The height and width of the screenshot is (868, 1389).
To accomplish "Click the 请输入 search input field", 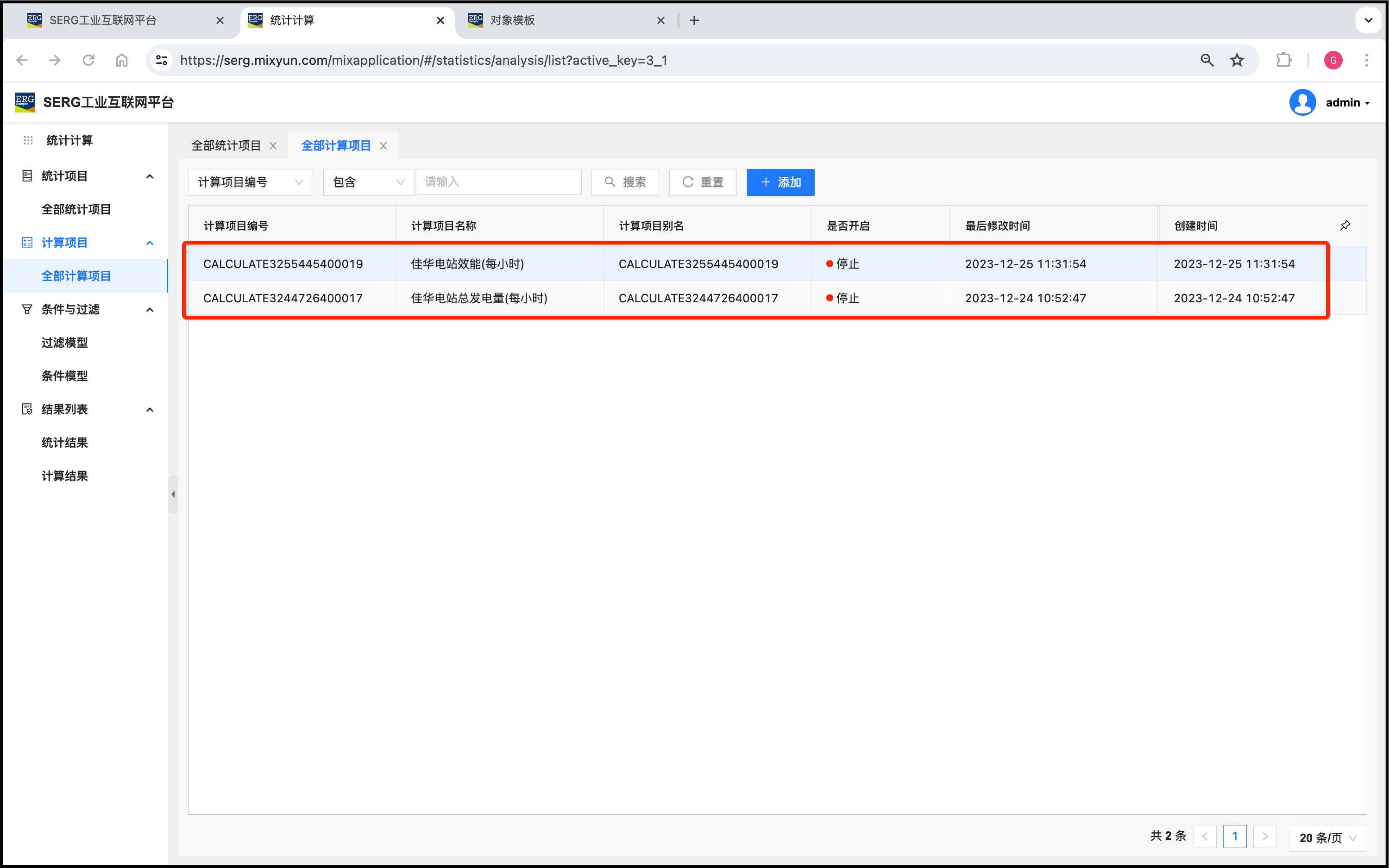I will pos(498,182).
